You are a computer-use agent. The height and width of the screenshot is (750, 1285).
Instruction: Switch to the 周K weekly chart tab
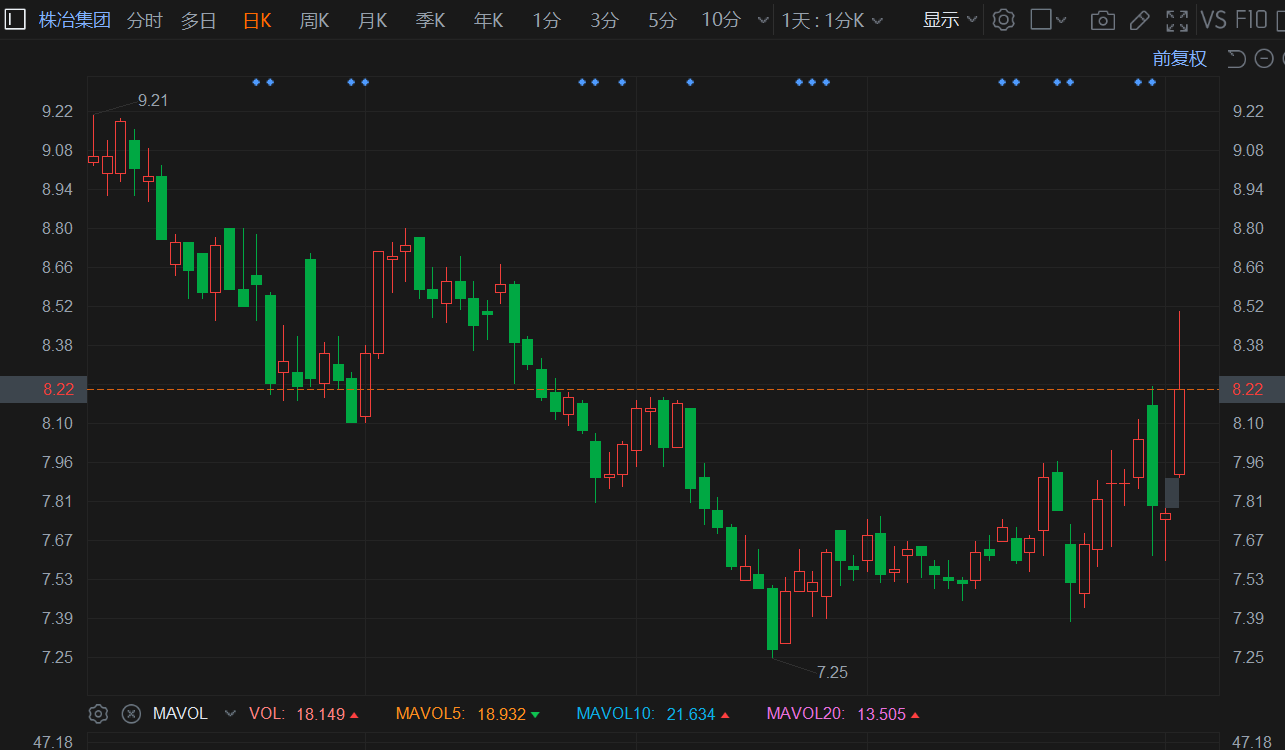314,20
